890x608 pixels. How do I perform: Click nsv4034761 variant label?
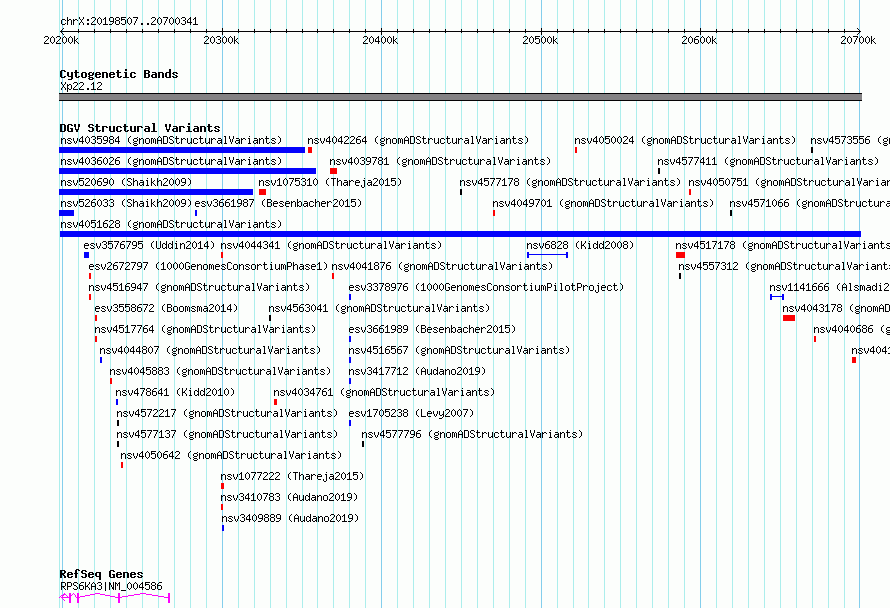pos(384,392)
